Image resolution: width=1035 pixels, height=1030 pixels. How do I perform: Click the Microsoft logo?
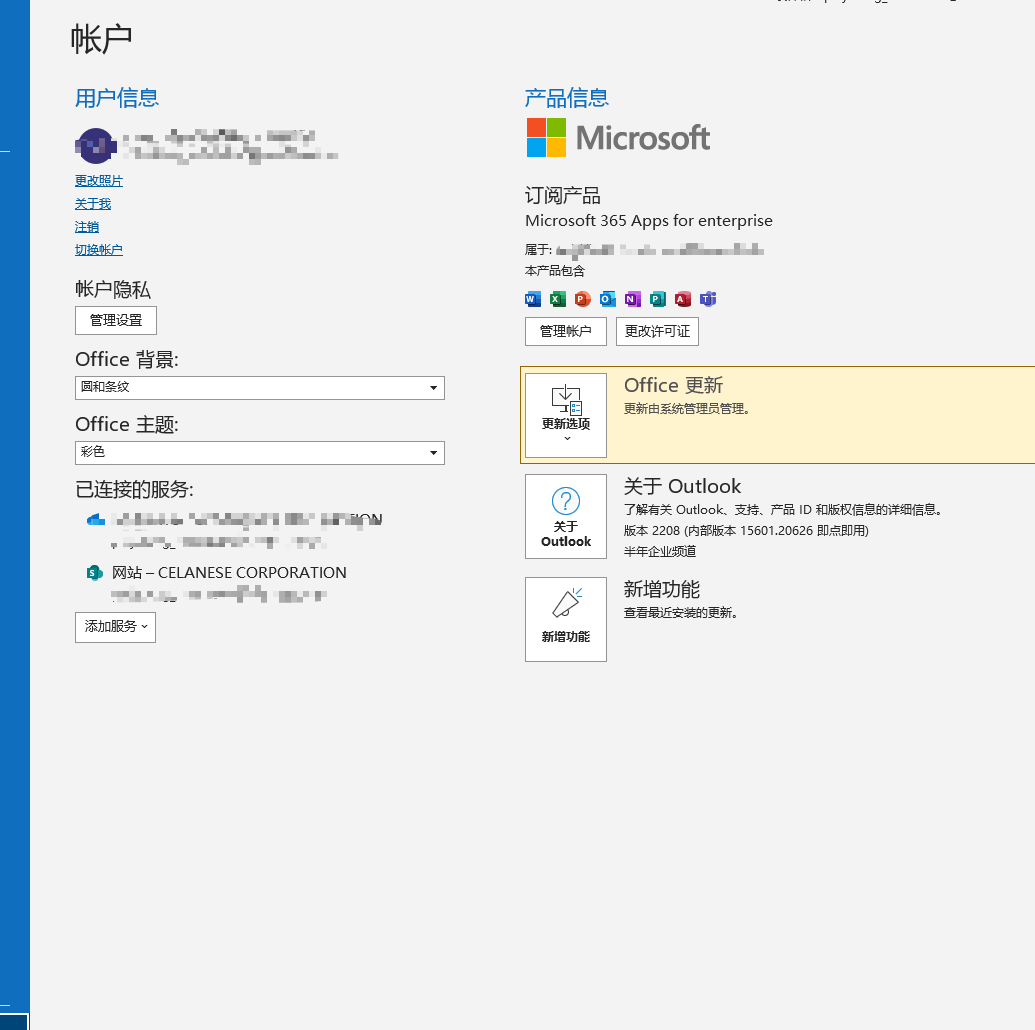coord(618,137)
